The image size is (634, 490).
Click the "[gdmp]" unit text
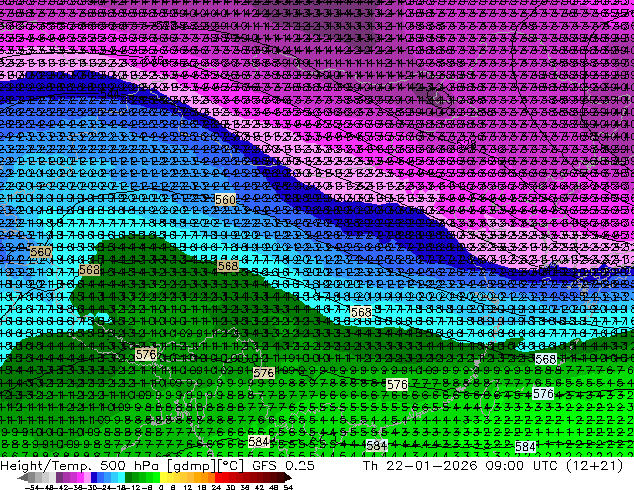pyautogui.click(x=189, y=466)
